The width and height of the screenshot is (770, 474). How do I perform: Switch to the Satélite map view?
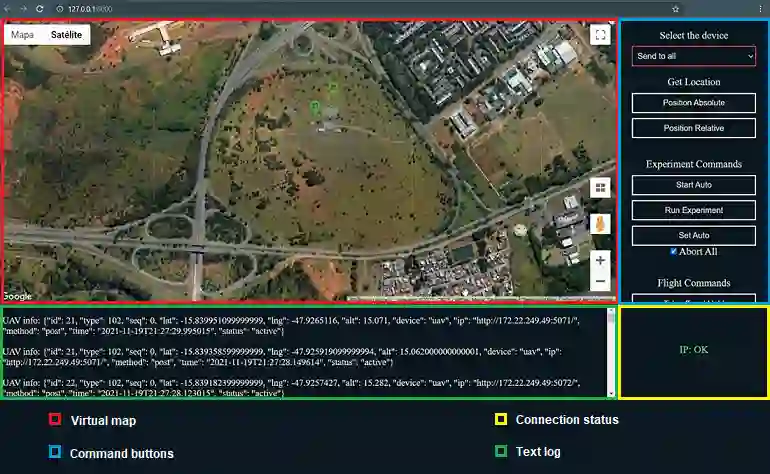[x=66, y=35]
